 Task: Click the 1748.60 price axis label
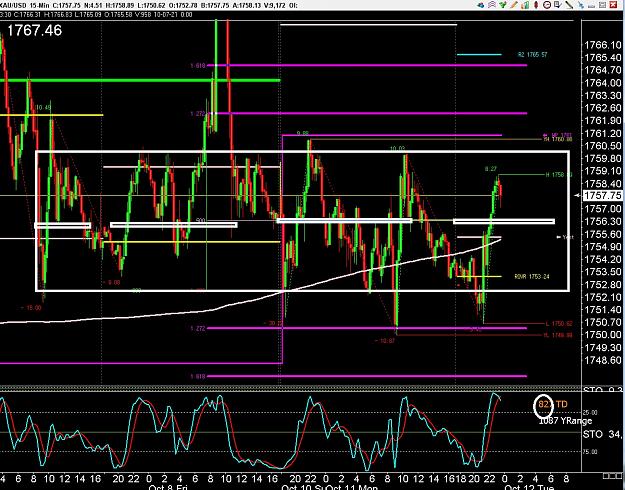tap(603, 360)
